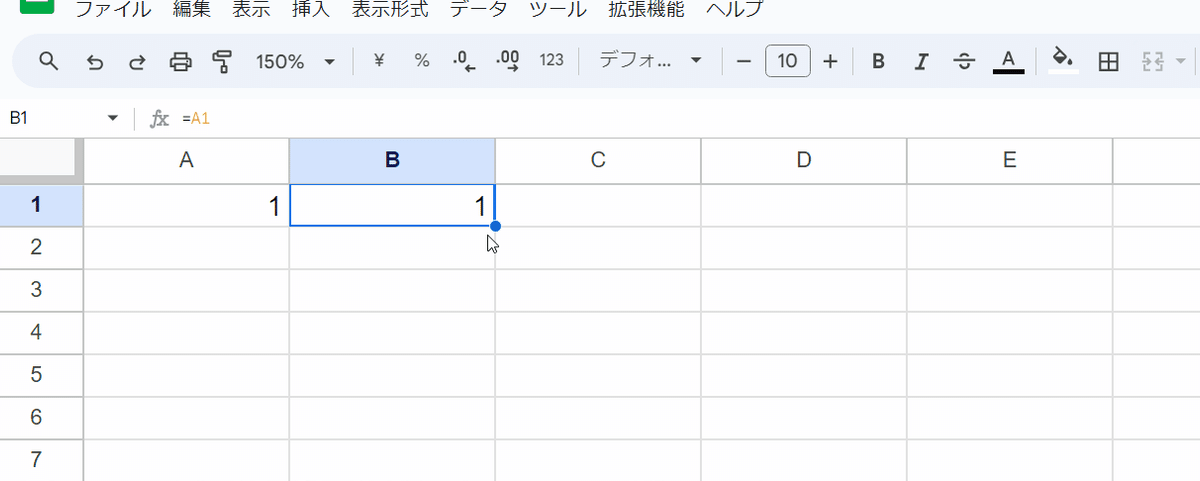Screen dimensions: 1200x481
Task: Open the 拡張機能 menu
Action: (646, 11)
